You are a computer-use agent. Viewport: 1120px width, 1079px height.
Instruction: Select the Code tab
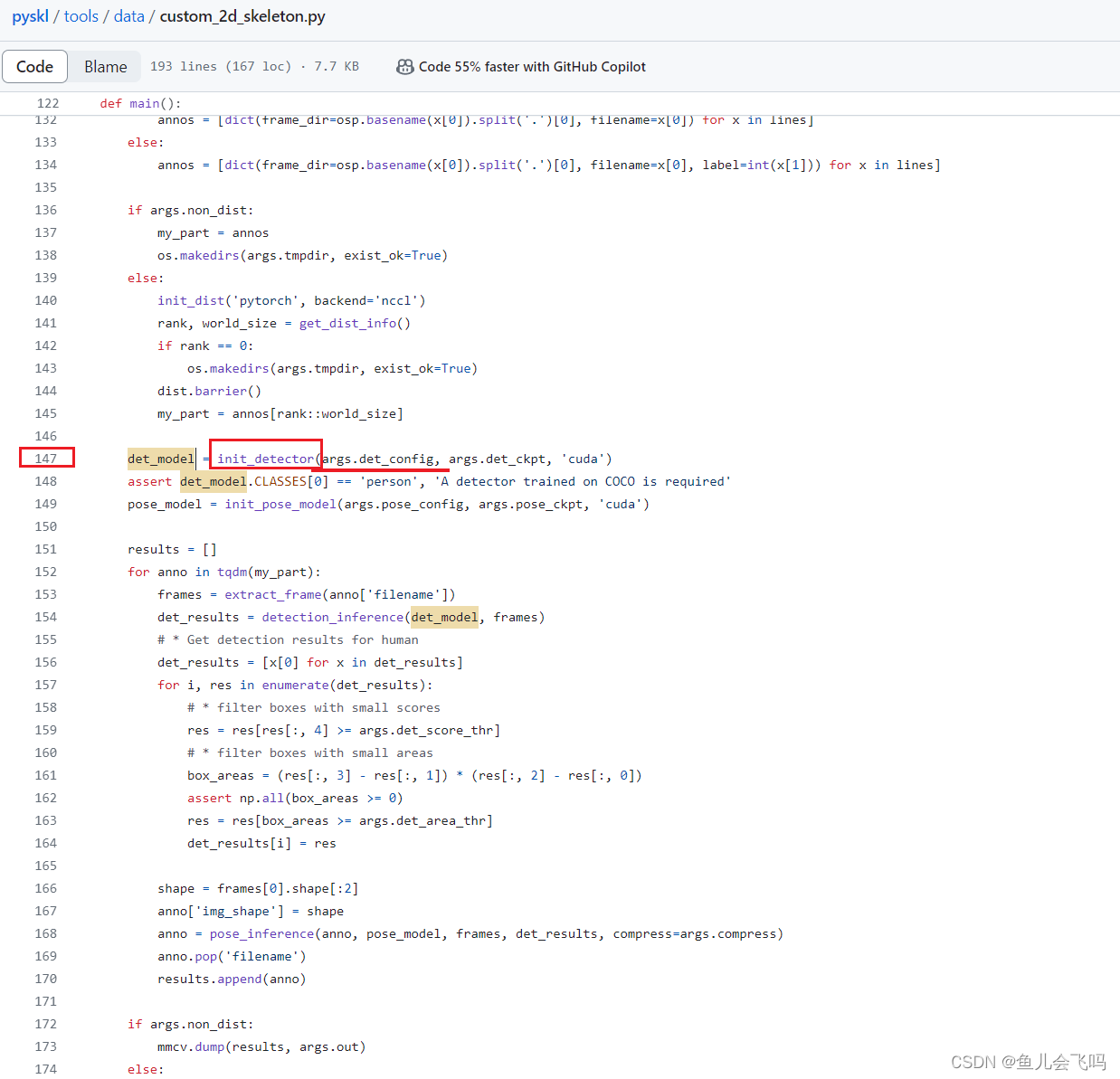click(34, 66)
